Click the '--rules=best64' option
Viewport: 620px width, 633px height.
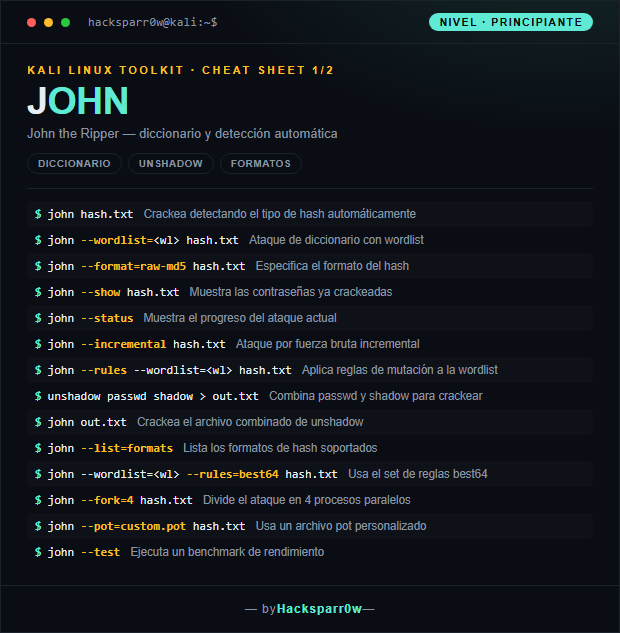pos(232,474)
